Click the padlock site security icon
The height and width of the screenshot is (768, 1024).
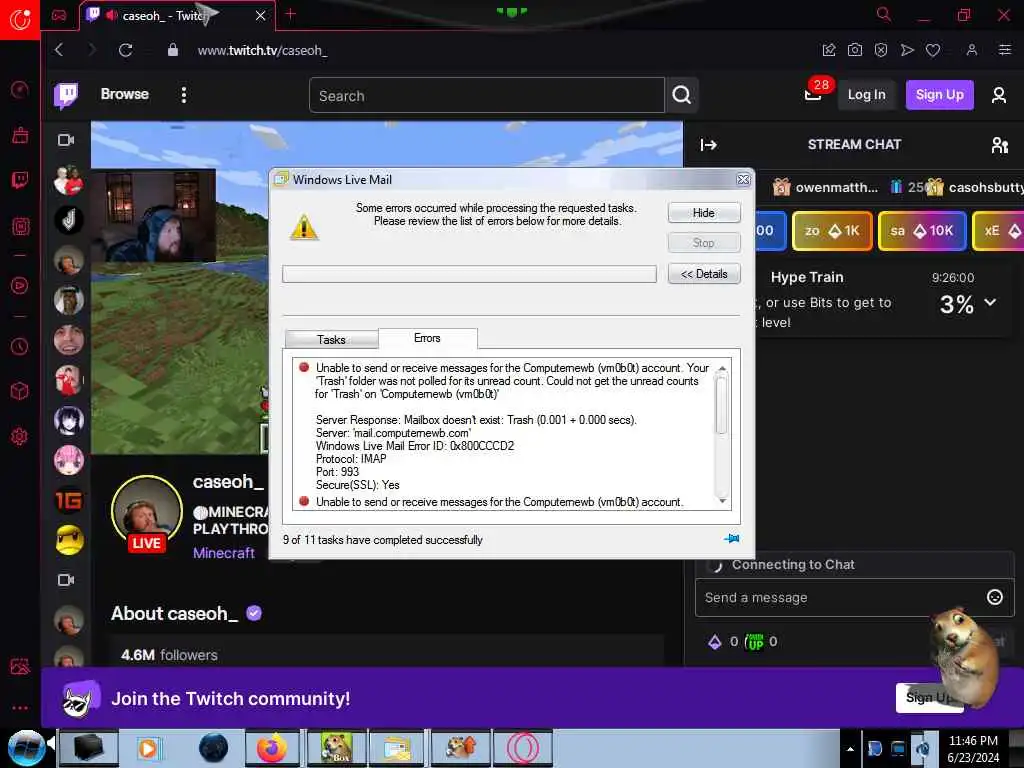coord(172,50)
